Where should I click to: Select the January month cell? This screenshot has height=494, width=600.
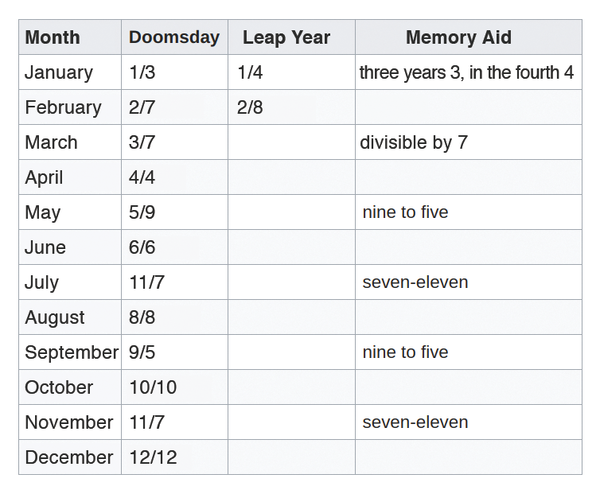[x=59, y=73]
